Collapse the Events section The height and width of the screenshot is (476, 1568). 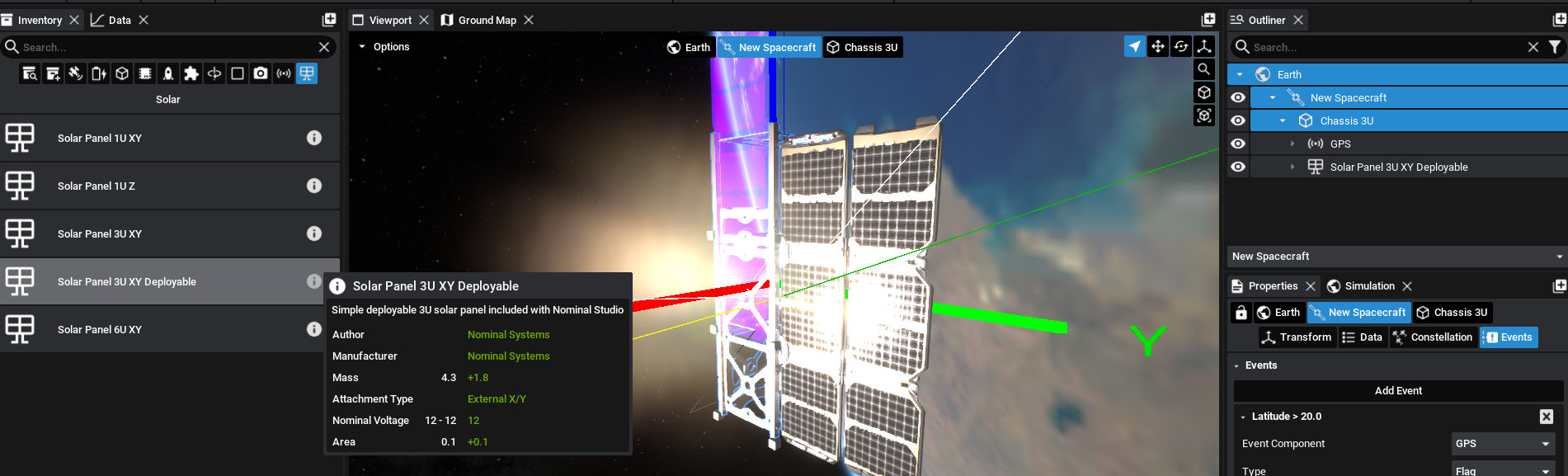tap(1236, 365)
